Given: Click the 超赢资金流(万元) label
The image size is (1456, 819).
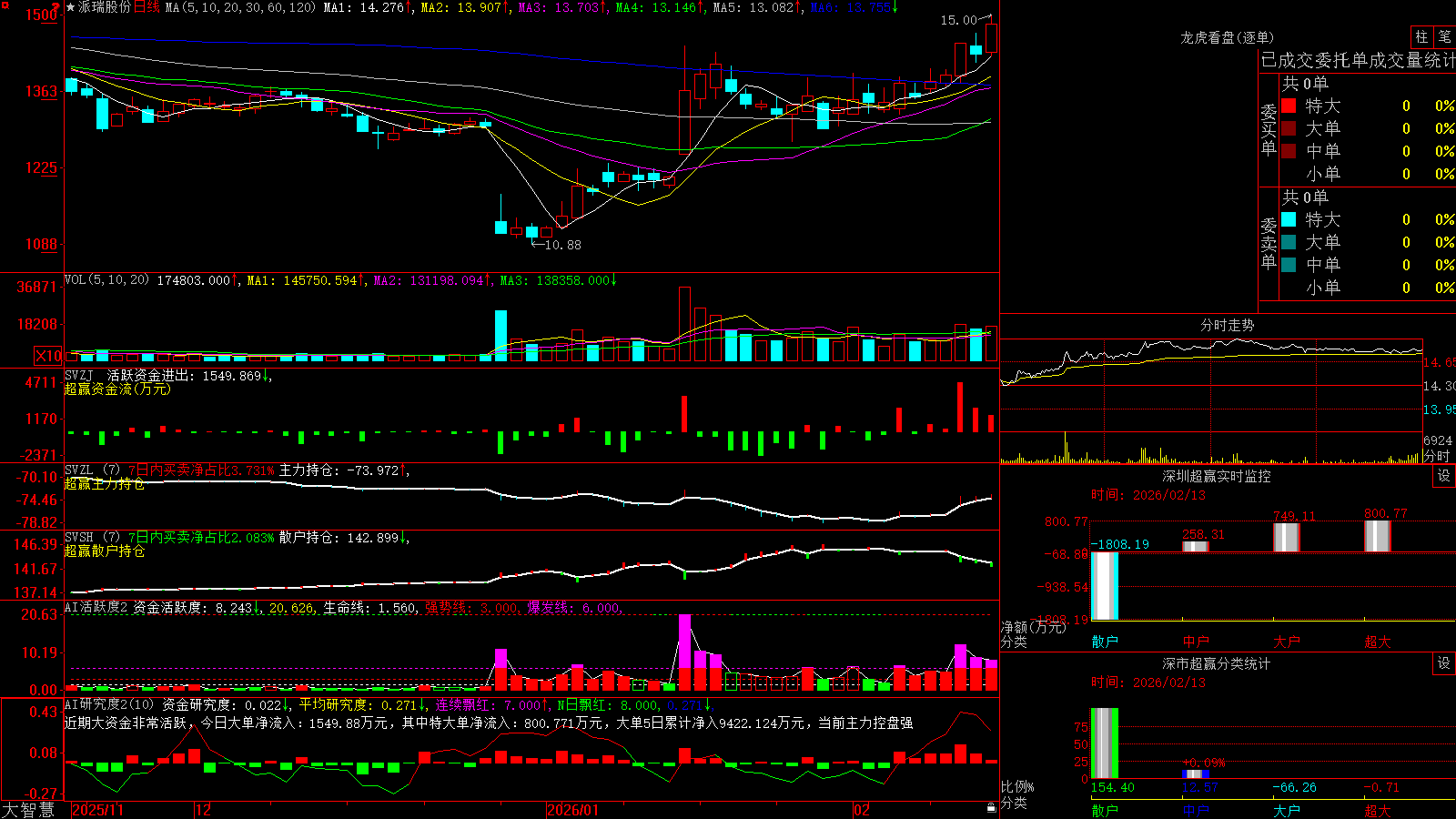Looking at the screenshot, I should point(117,389).
